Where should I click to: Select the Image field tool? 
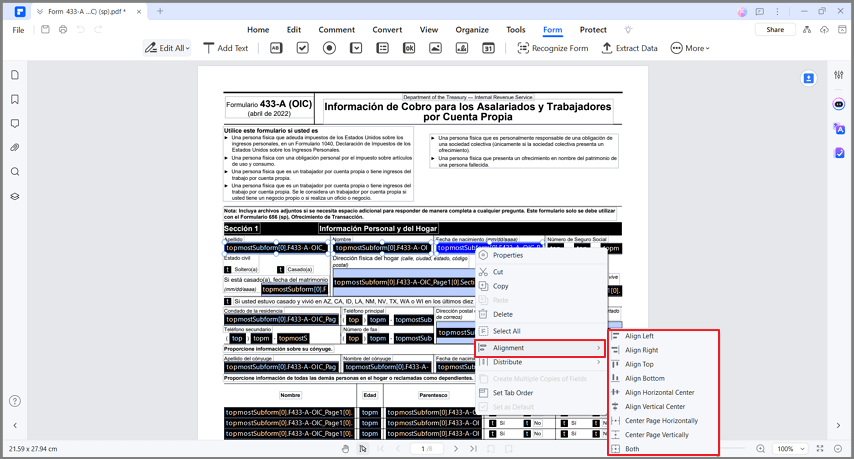click(x=435, y=48)
